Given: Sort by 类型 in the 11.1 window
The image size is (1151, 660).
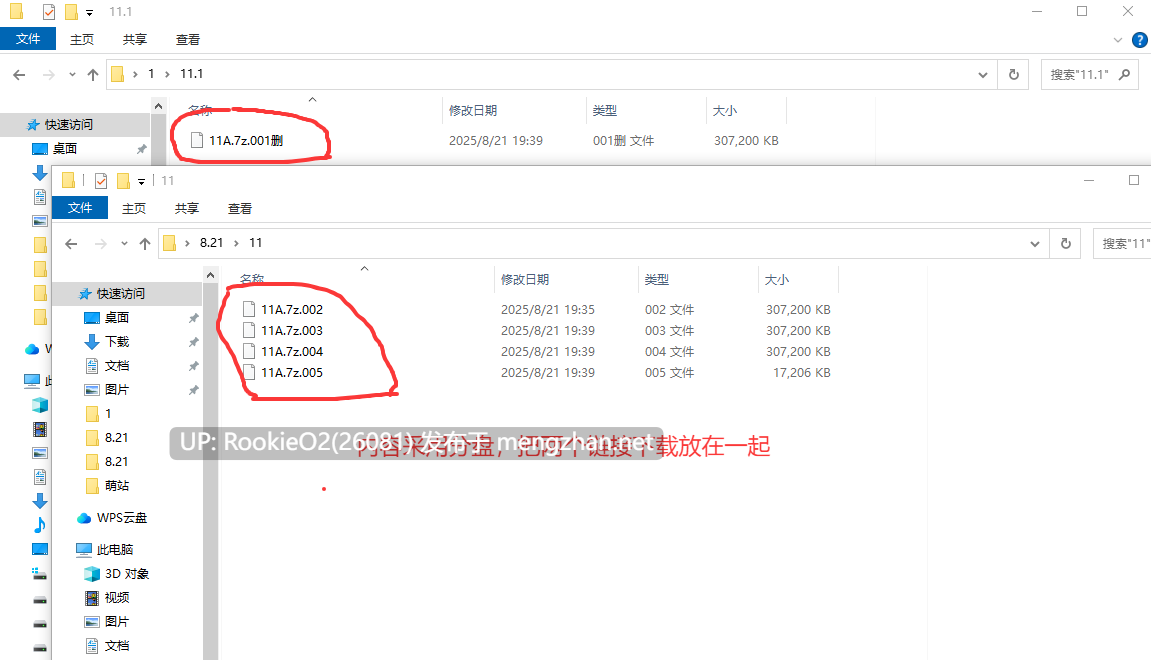Looking at the screenshot, I should point(605,111).
